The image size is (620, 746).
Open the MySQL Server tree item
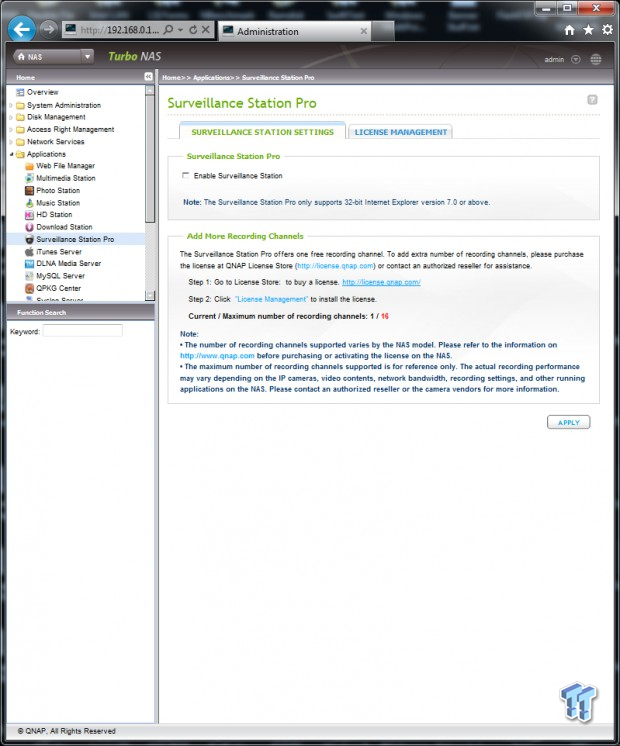pyautogui.click(x=60, y=276)
